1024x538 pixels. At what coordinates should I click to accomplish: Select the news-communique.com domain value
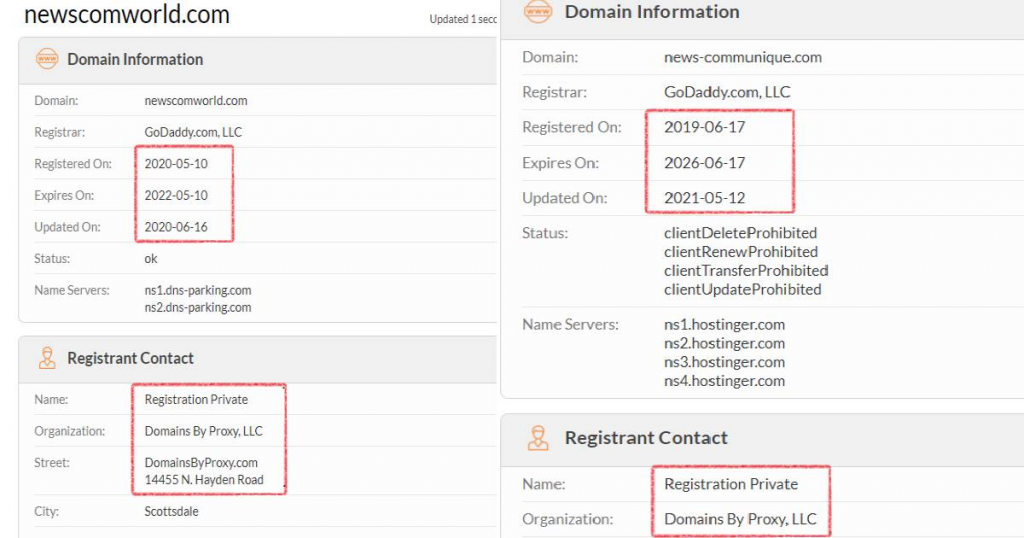(743, 57)
